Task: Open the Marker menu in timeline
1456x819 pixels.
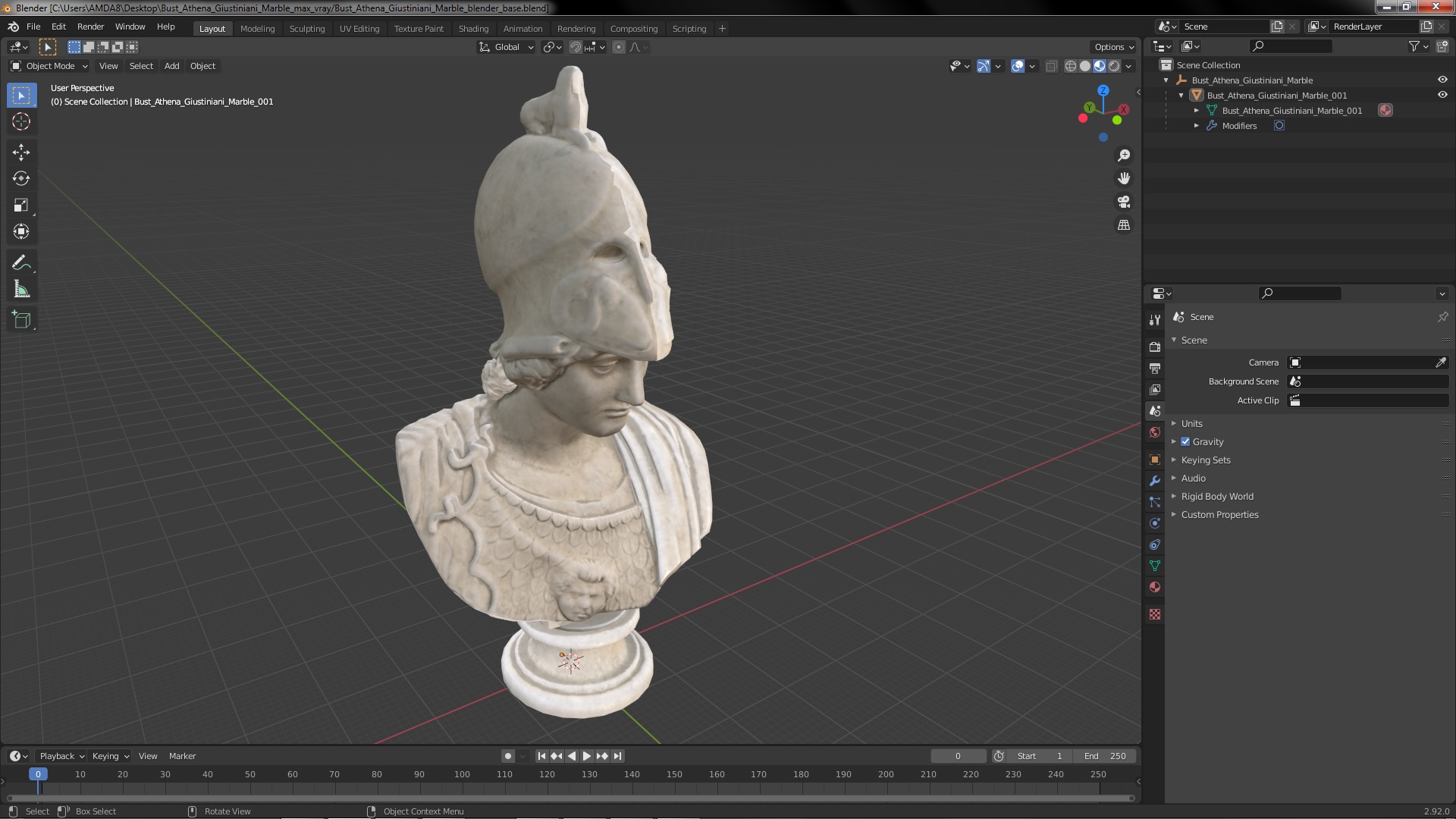Action: coord(182,756)
